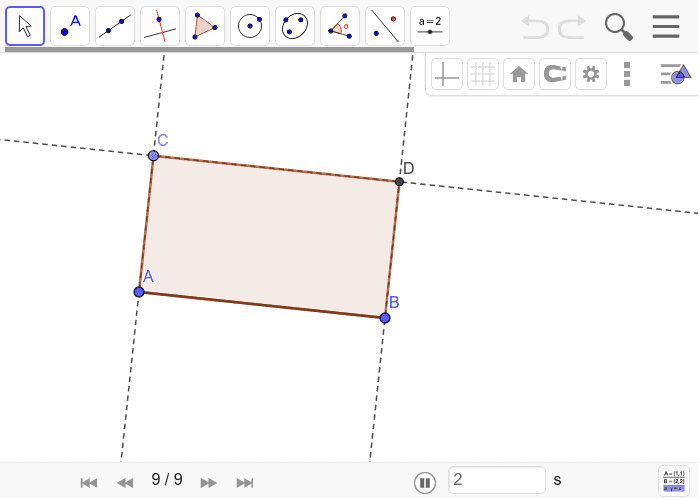Image resolution: width=700 pixels, height=500 pixels.
Task: Select the Slider a=2 tool
Action: pos(430,26)
